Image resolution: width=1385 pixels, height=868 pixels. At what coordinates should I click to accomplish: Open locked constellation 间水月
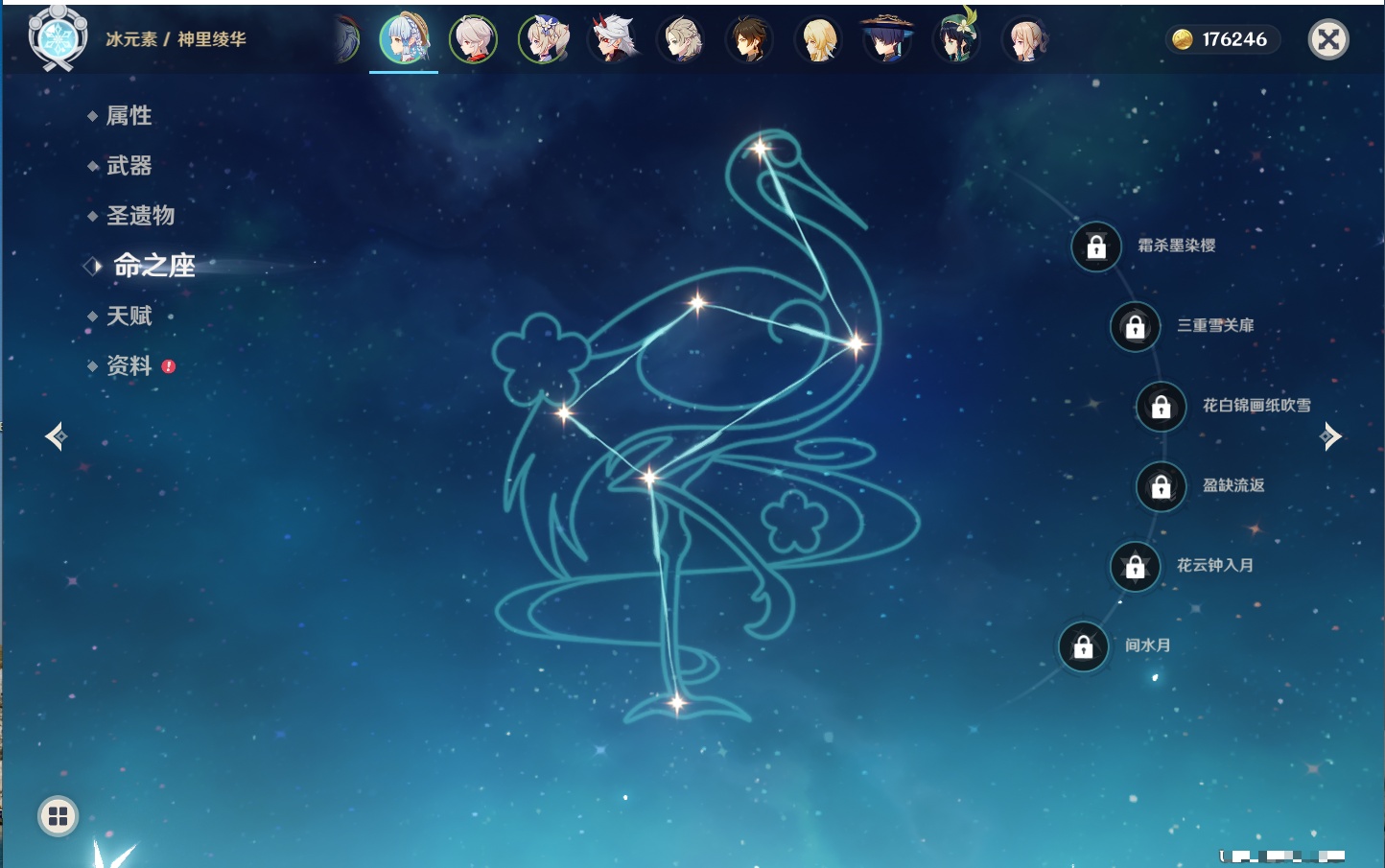[x=1084, y=646]
